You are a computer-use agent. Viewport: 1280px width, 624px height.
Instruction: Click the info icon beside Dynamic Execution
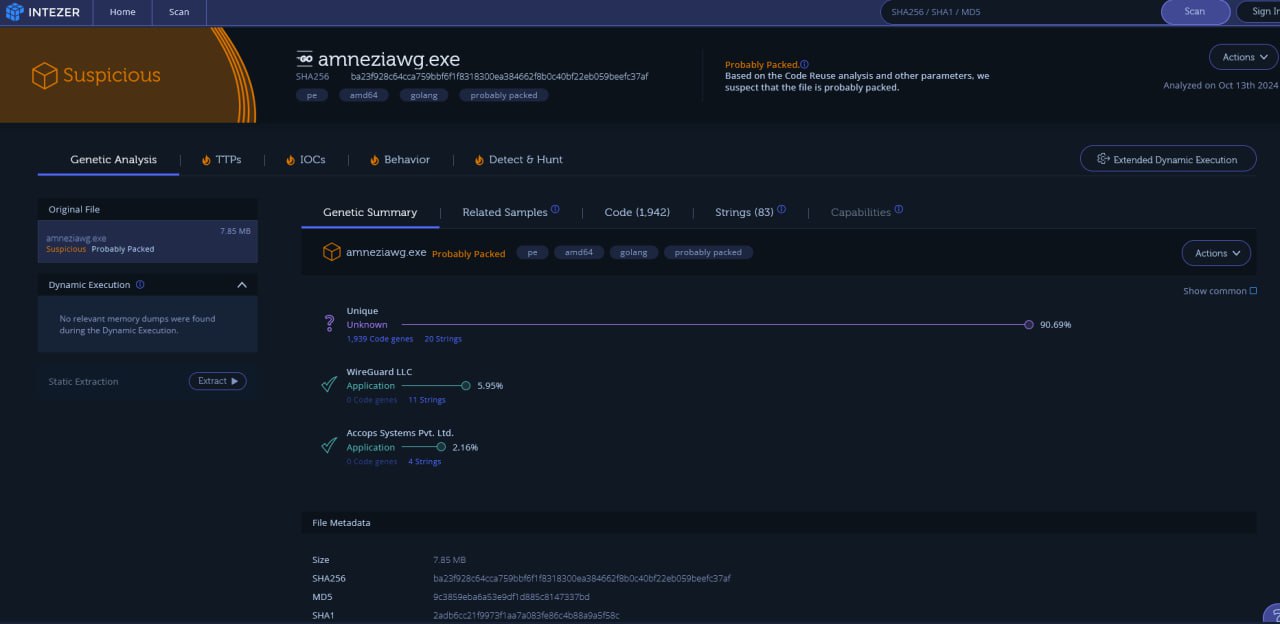(140, 285)
